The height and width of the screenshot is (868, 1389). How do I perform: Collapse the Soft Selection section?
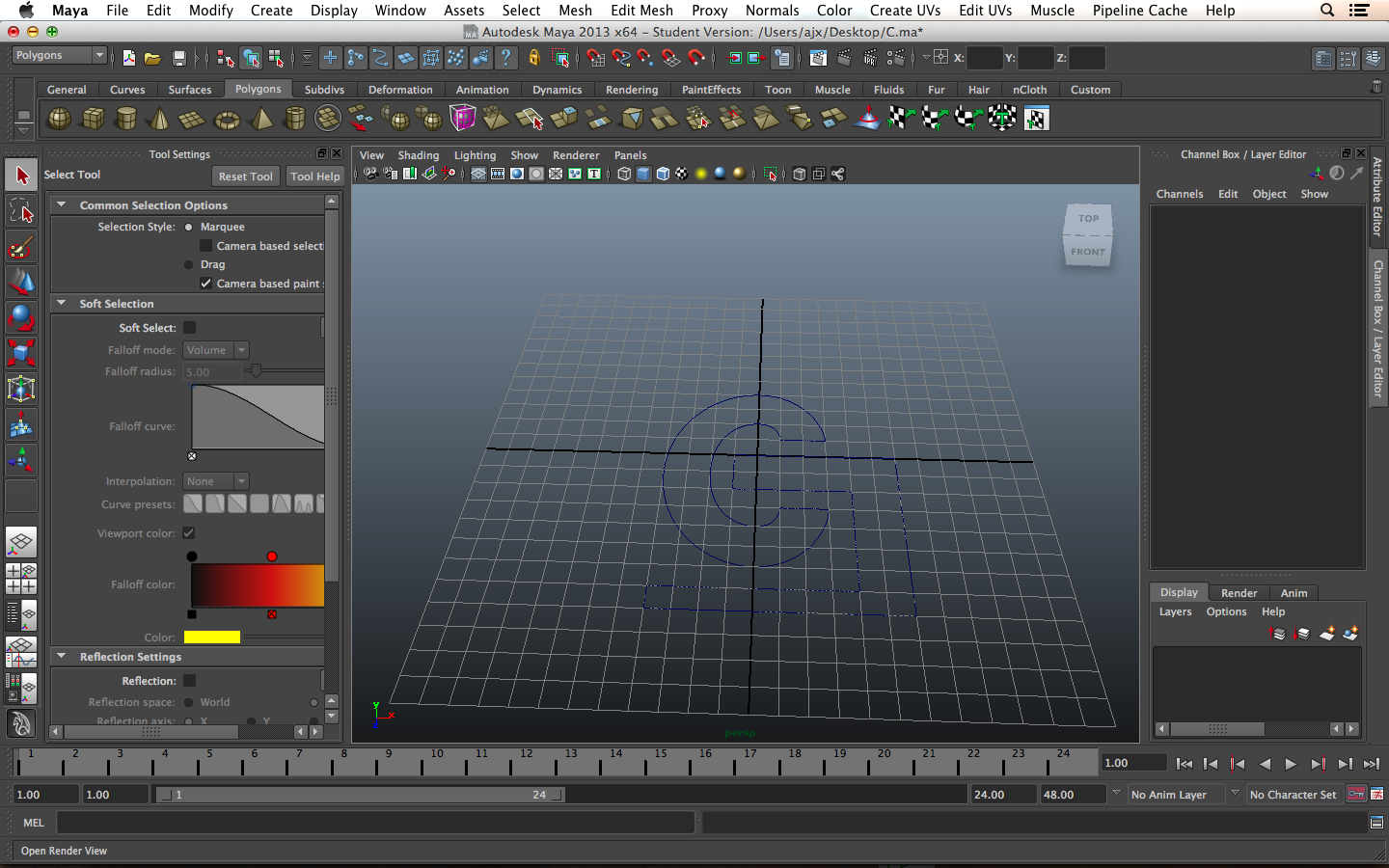pyautogui.click(x=62, y=304)
